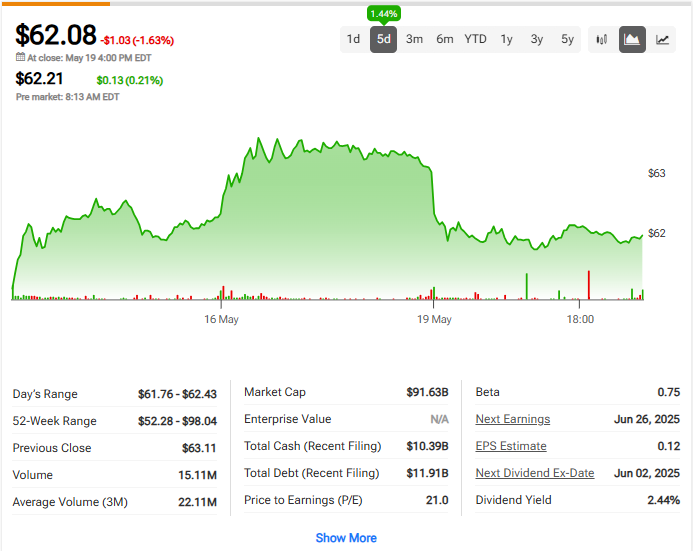Click the 18:00 marker on chart axis

(x=580, y=319)
